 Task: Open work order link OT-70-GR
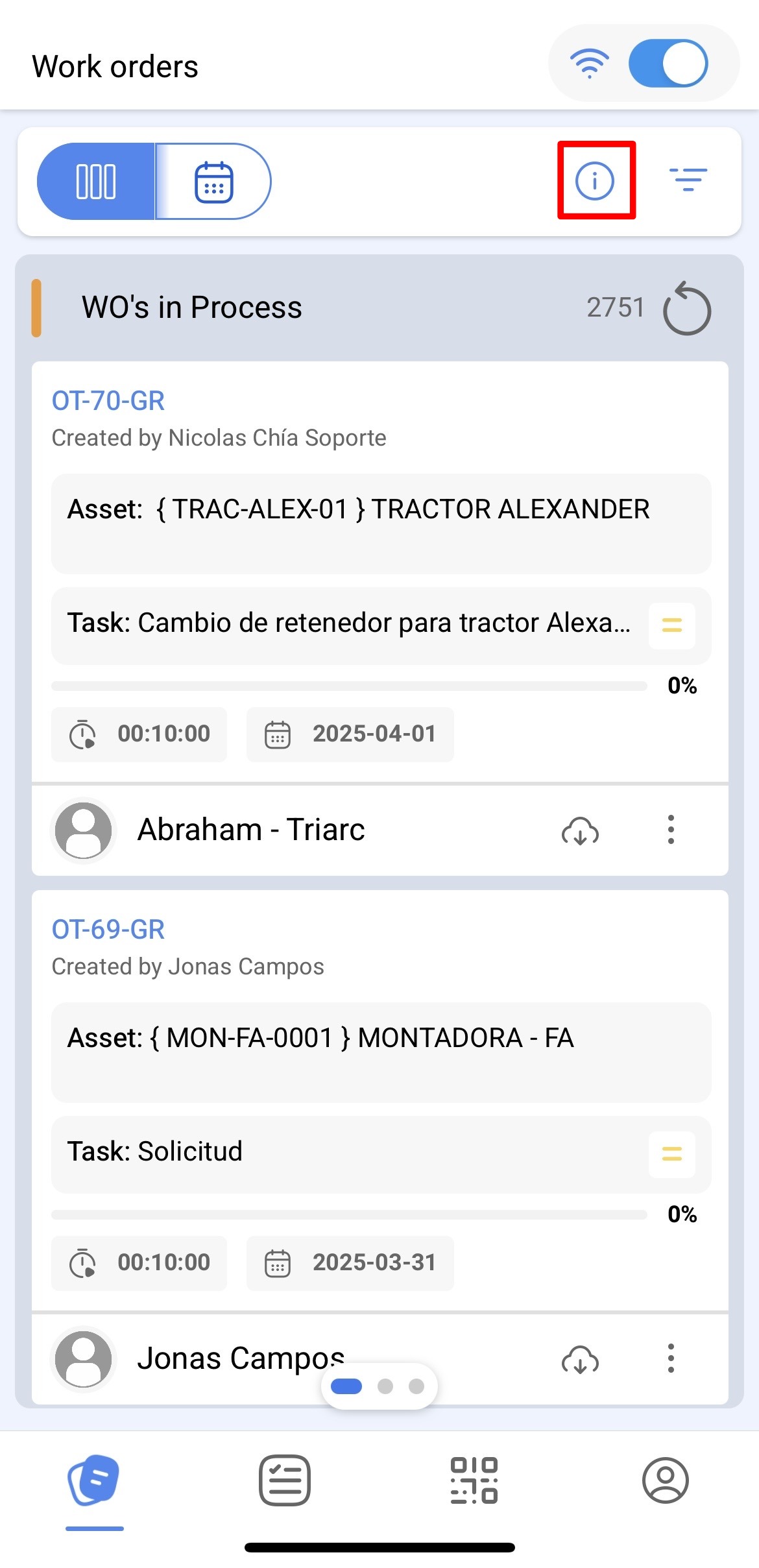[x=108, y=401]
